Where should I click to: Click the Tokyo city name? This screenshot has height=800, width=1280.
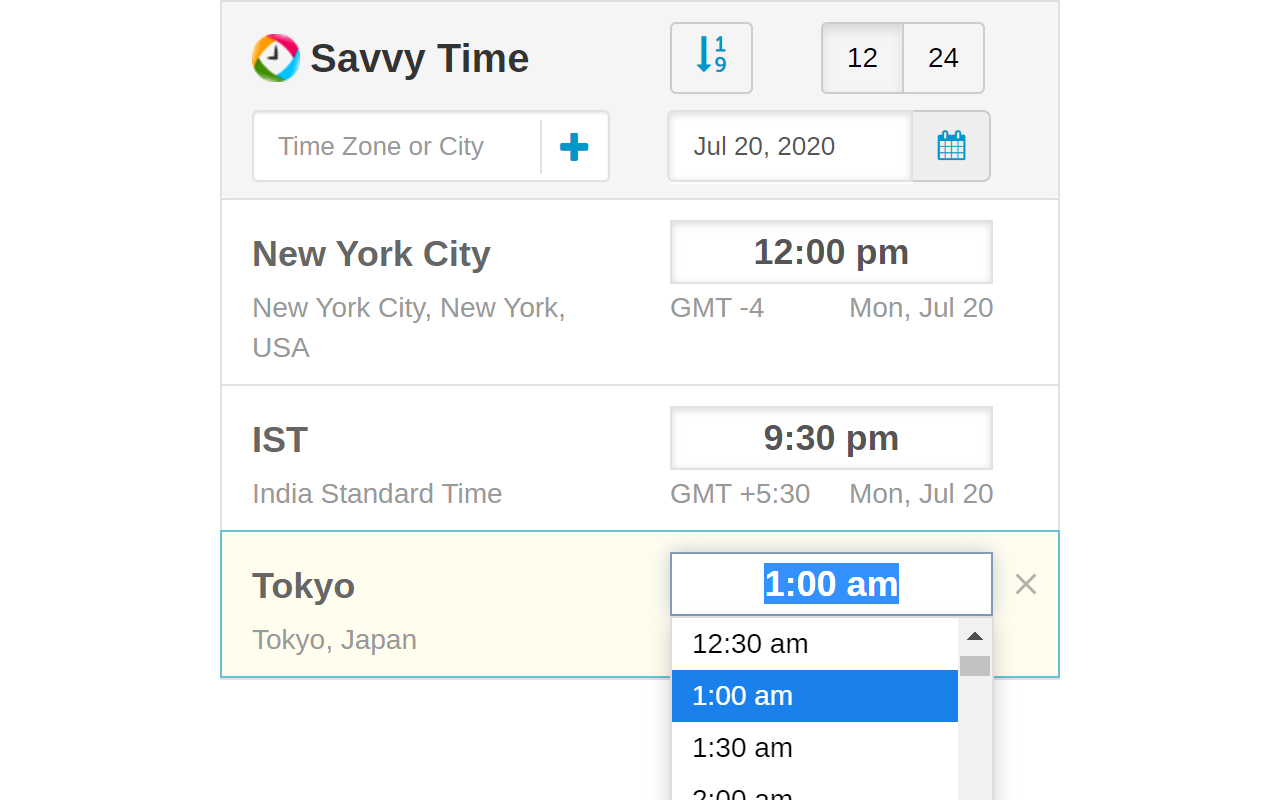tap(303, 586)
